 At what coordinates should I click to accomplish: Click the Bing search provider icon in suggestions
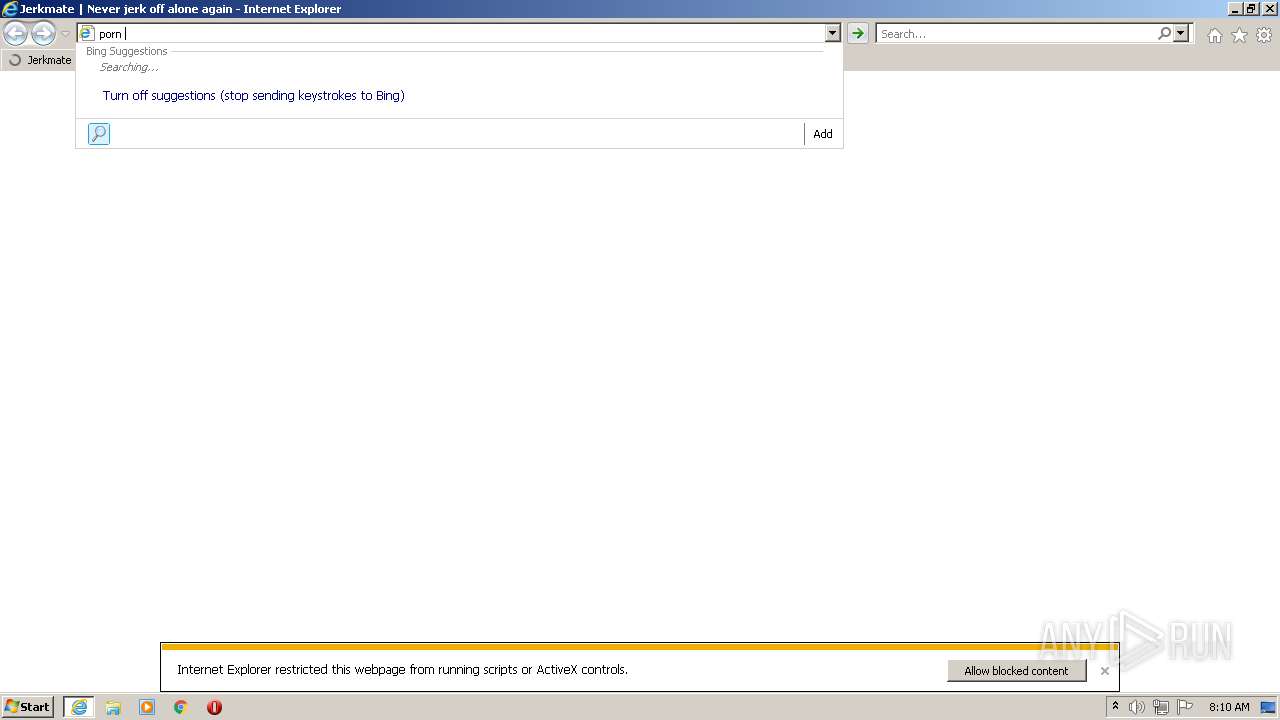coord(99,134)
